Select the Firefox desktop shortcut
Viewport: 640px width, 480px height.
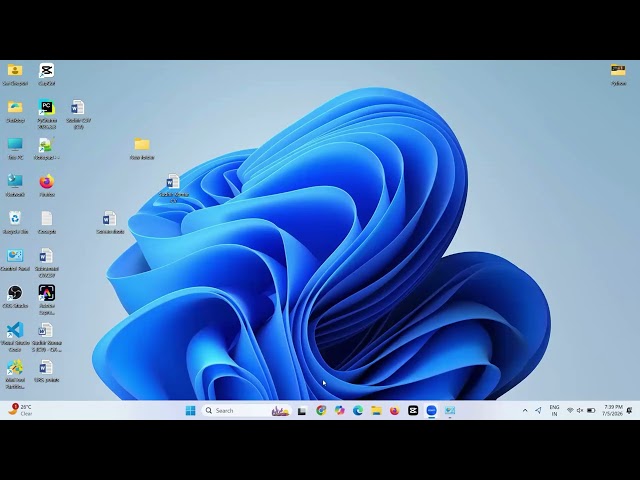(47, 186)
